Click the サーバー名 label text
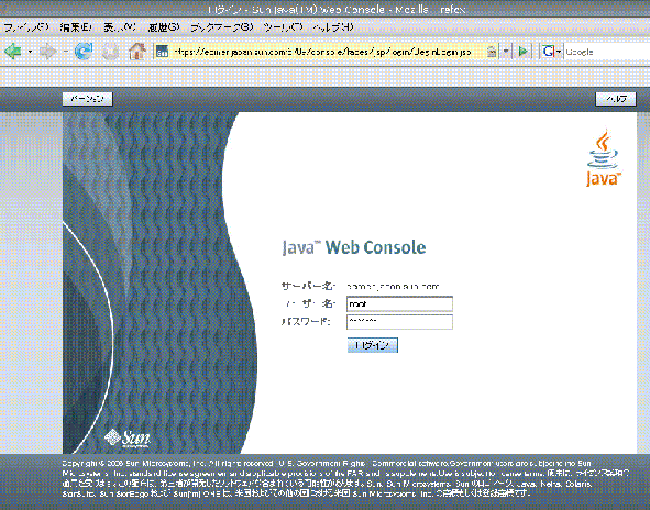The height and width of the screenshot is (510, 650). [308, 286]
